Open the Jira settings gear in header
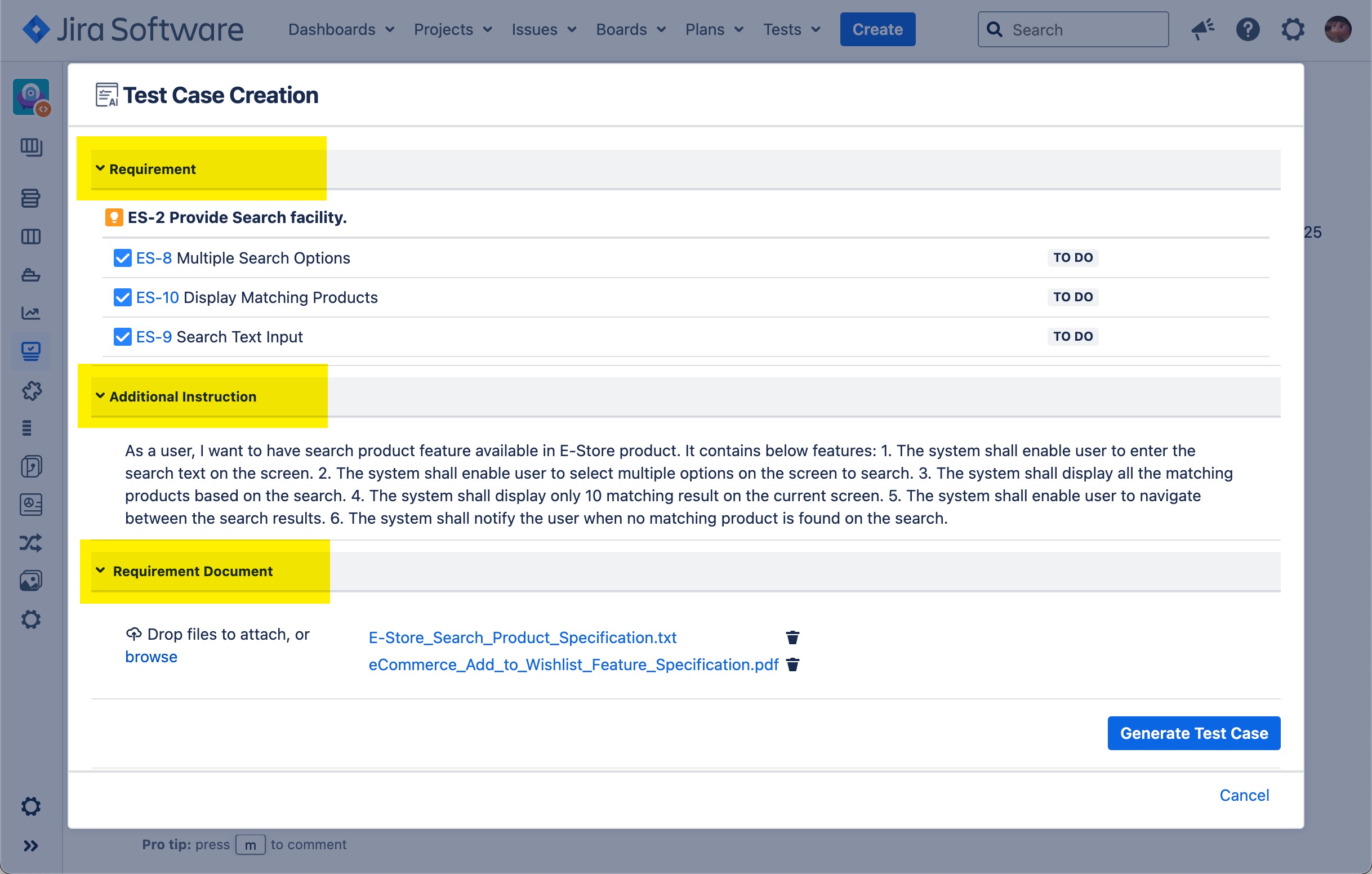The width and height of the screenshot is (1372, 874). [x=1292, y=30]
